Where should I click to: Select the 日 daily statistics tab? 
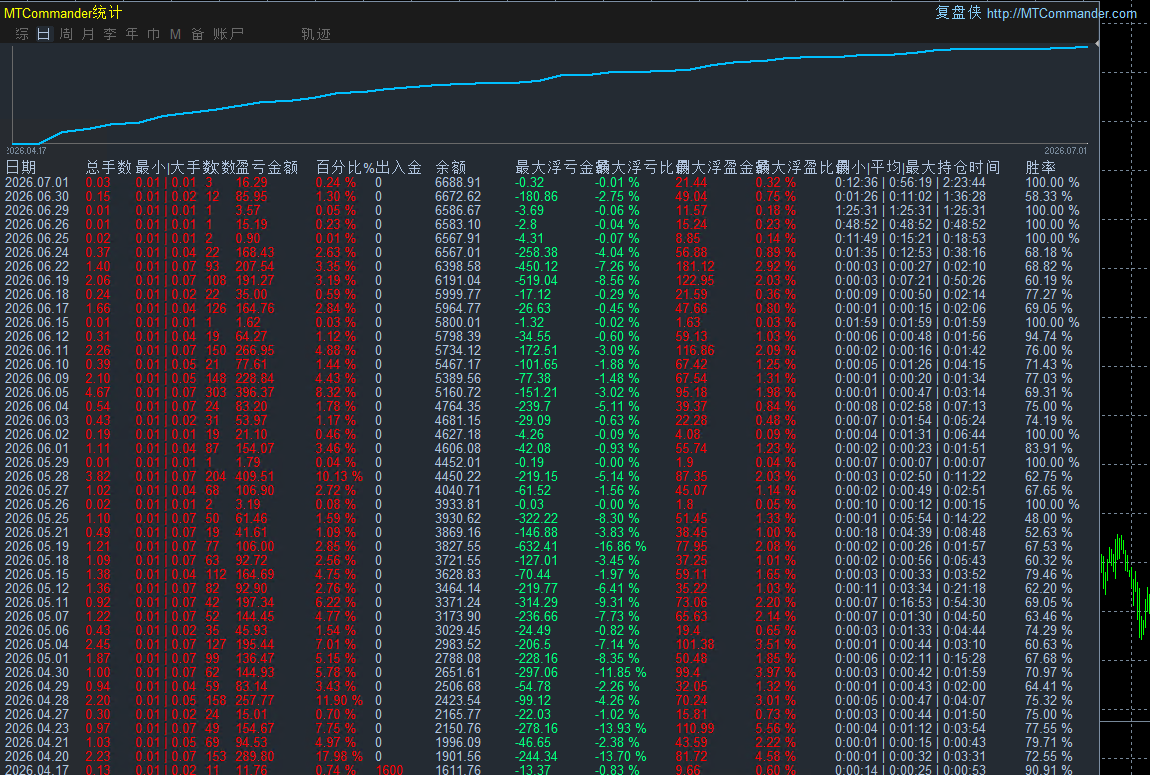(x=44, y=34)
